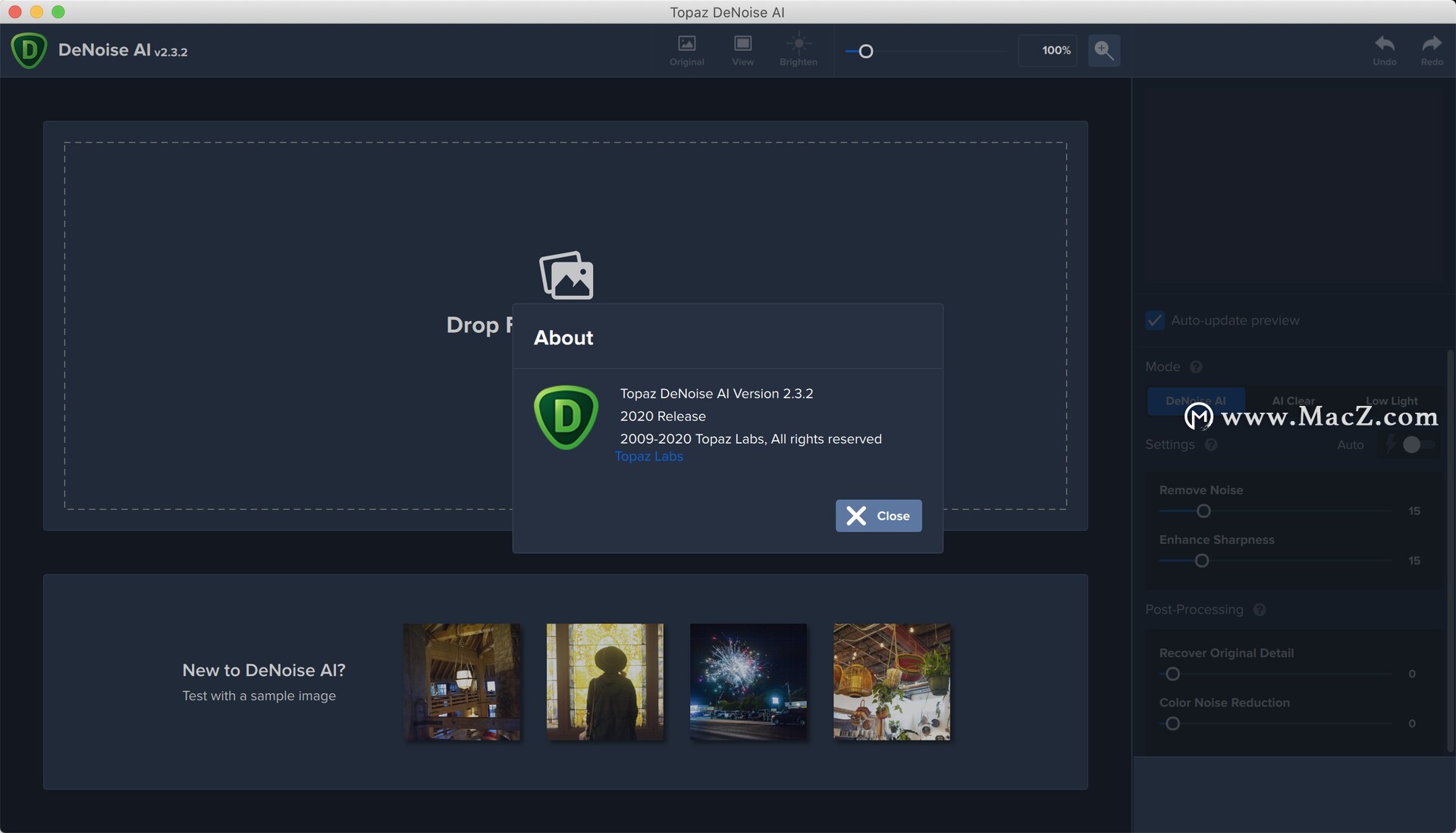Click the Recover Original Detail value 0

1412,674
